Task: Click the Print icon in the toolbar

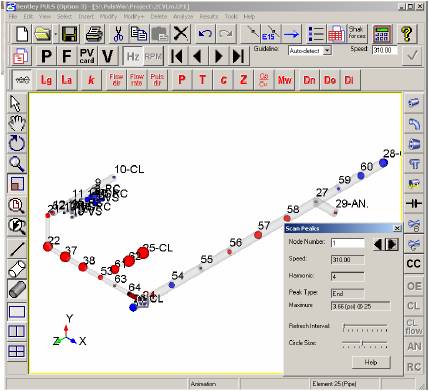Action: 94,34
